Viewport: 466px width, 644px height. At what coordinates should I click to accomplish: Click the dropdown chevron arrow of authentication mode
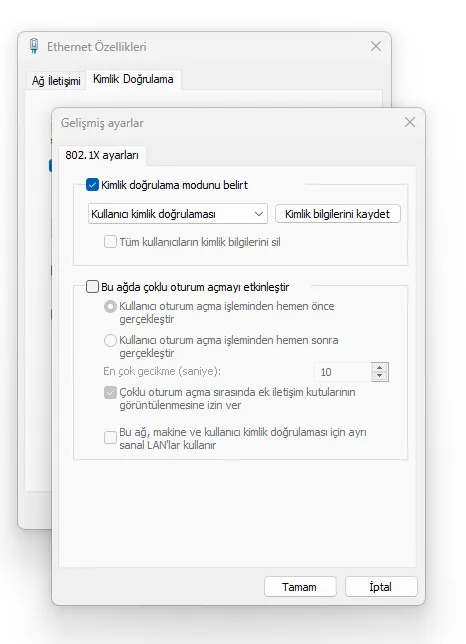click(x=259, y=214)
